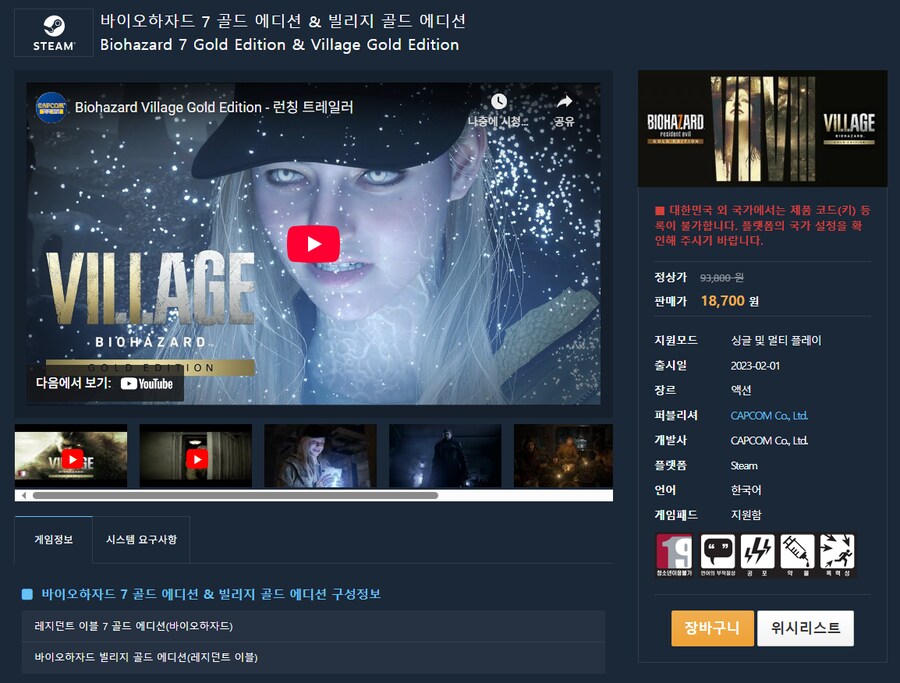The width and height of the screenshot is (900, 683).
Task: Click the gallery scrollbar left arrow
Action: [23, 495]
